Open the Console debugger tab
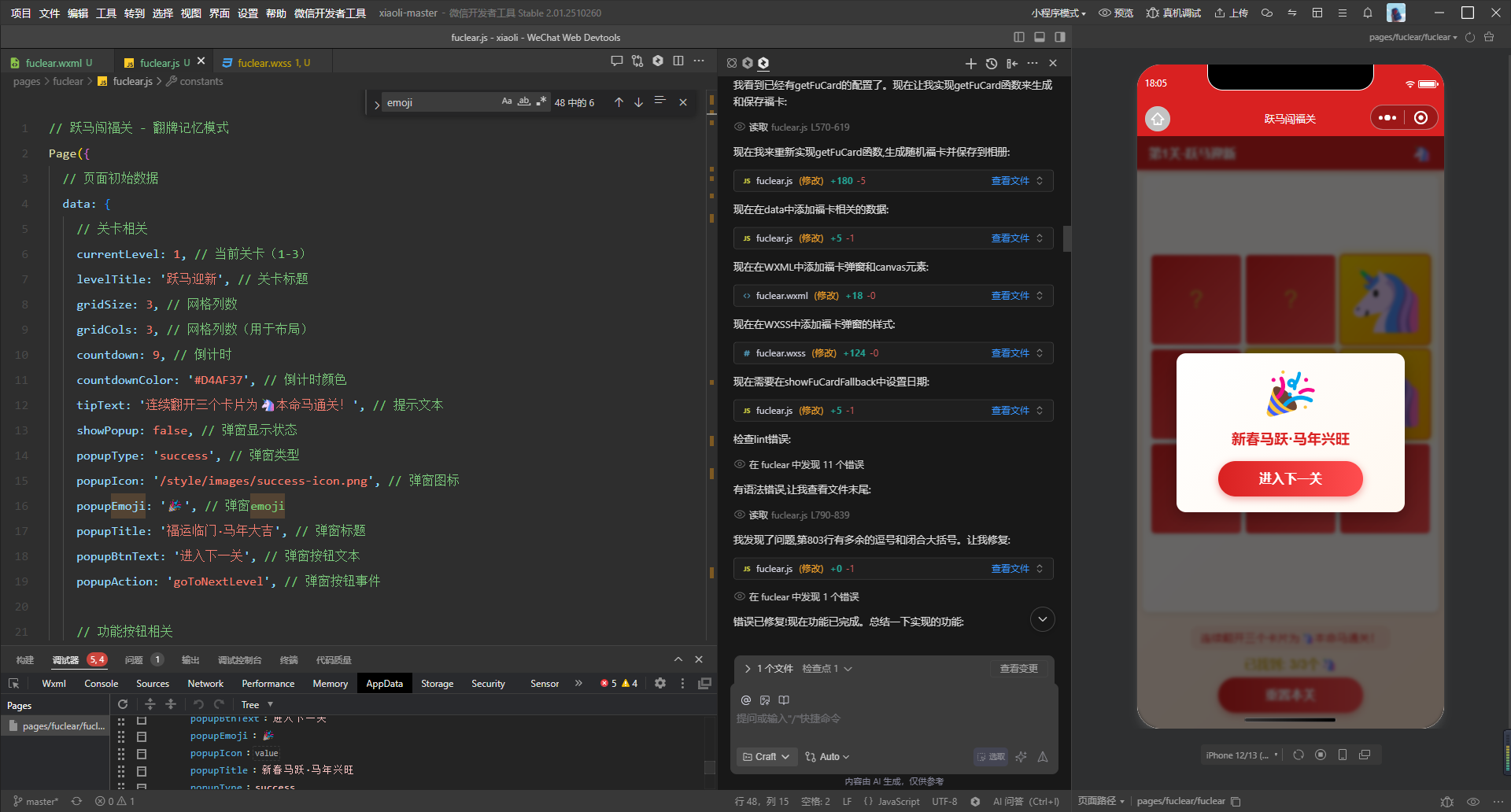This screenshot has height=812, width=1511. (x=101, y=683)
